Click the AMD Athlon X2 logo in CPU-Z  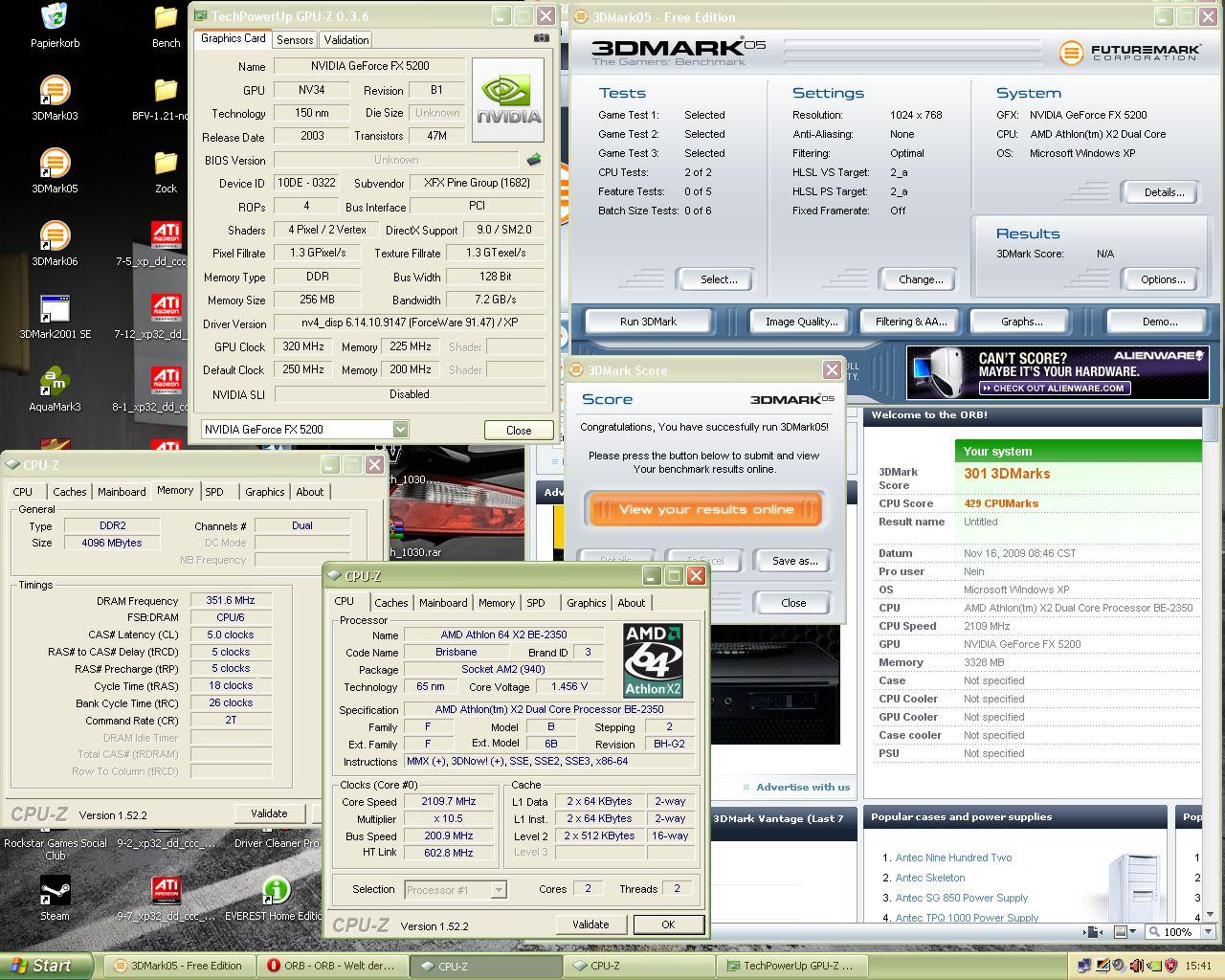point(653,660)
